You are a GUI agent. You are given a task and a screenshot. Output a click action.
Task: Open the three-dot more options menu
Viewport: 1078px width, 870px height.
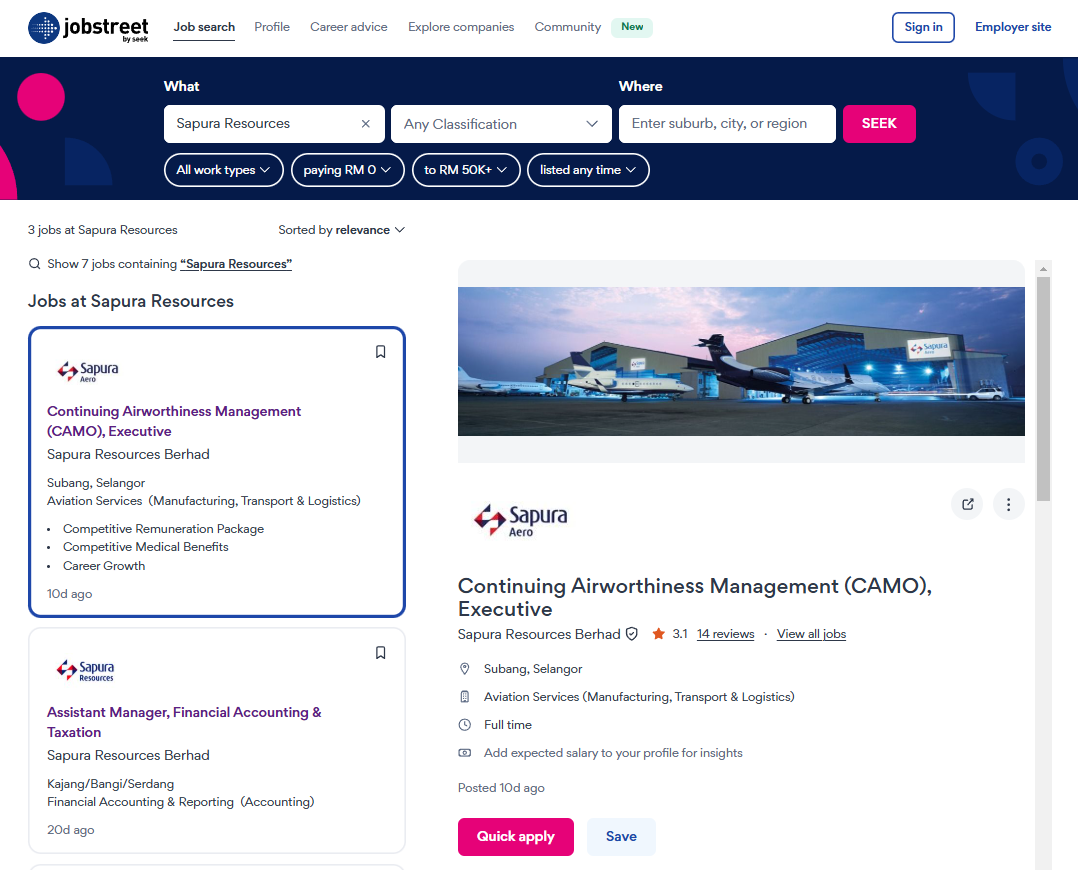(1008, 504)
